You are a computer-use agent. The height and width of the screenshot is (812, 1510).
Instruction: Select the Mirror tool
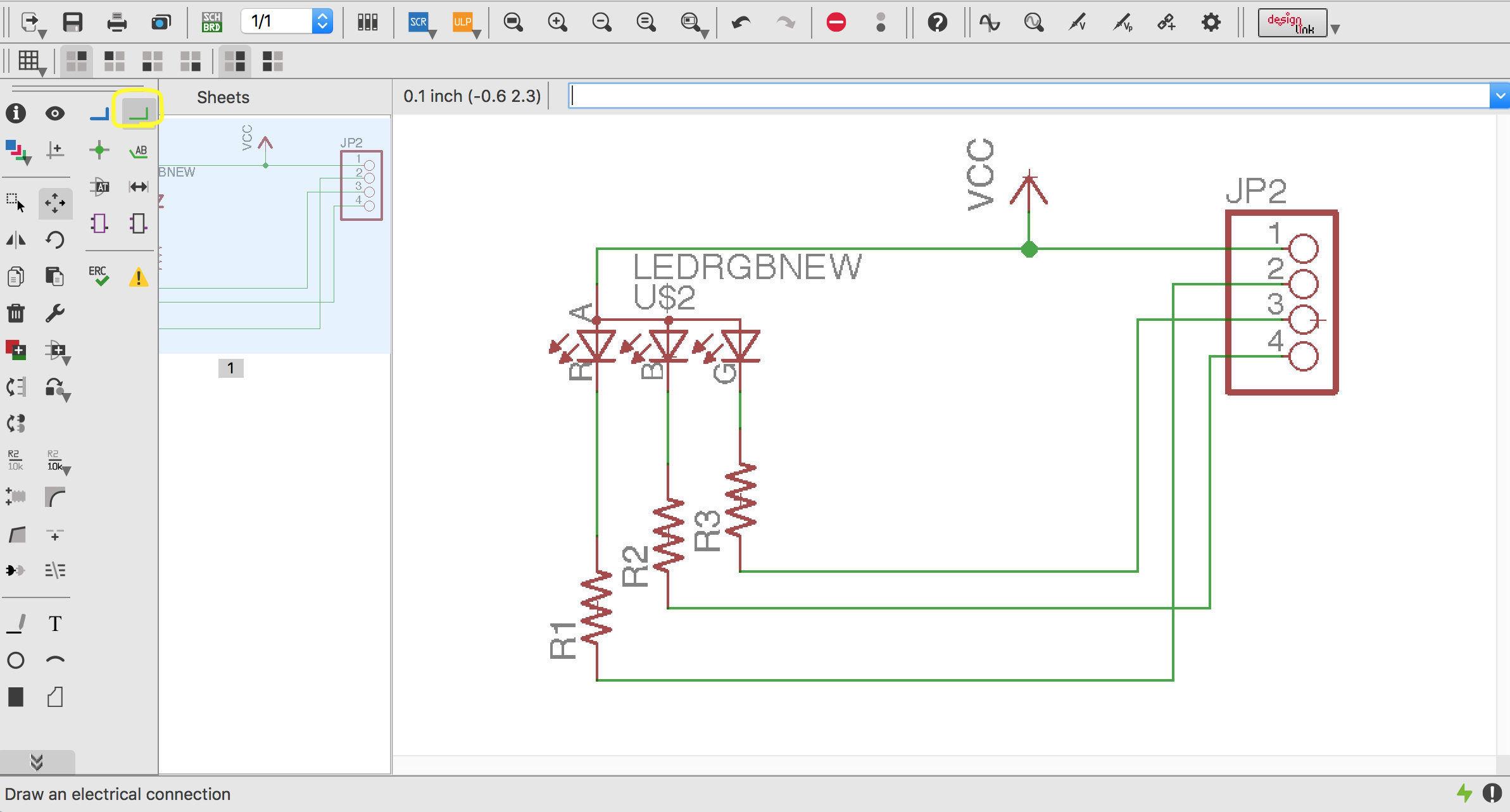[x=16, y=240]
